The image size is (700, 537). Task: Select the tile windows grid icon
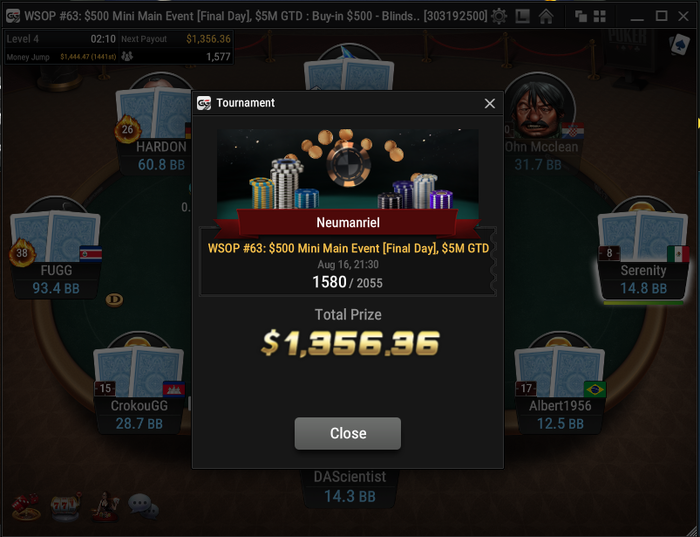click(600, 17)
